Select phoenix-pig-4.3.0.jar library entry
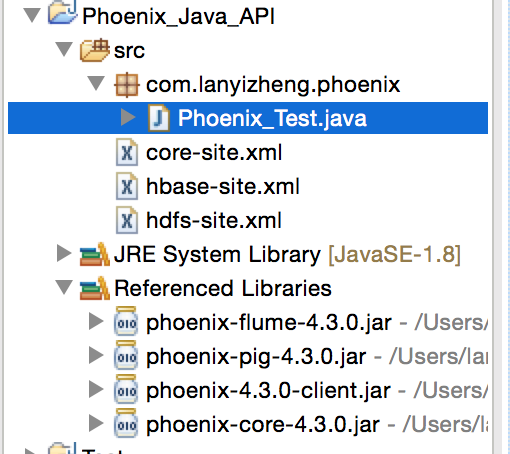The width and height of the screenshot is (510, 454). pos(256,357)
